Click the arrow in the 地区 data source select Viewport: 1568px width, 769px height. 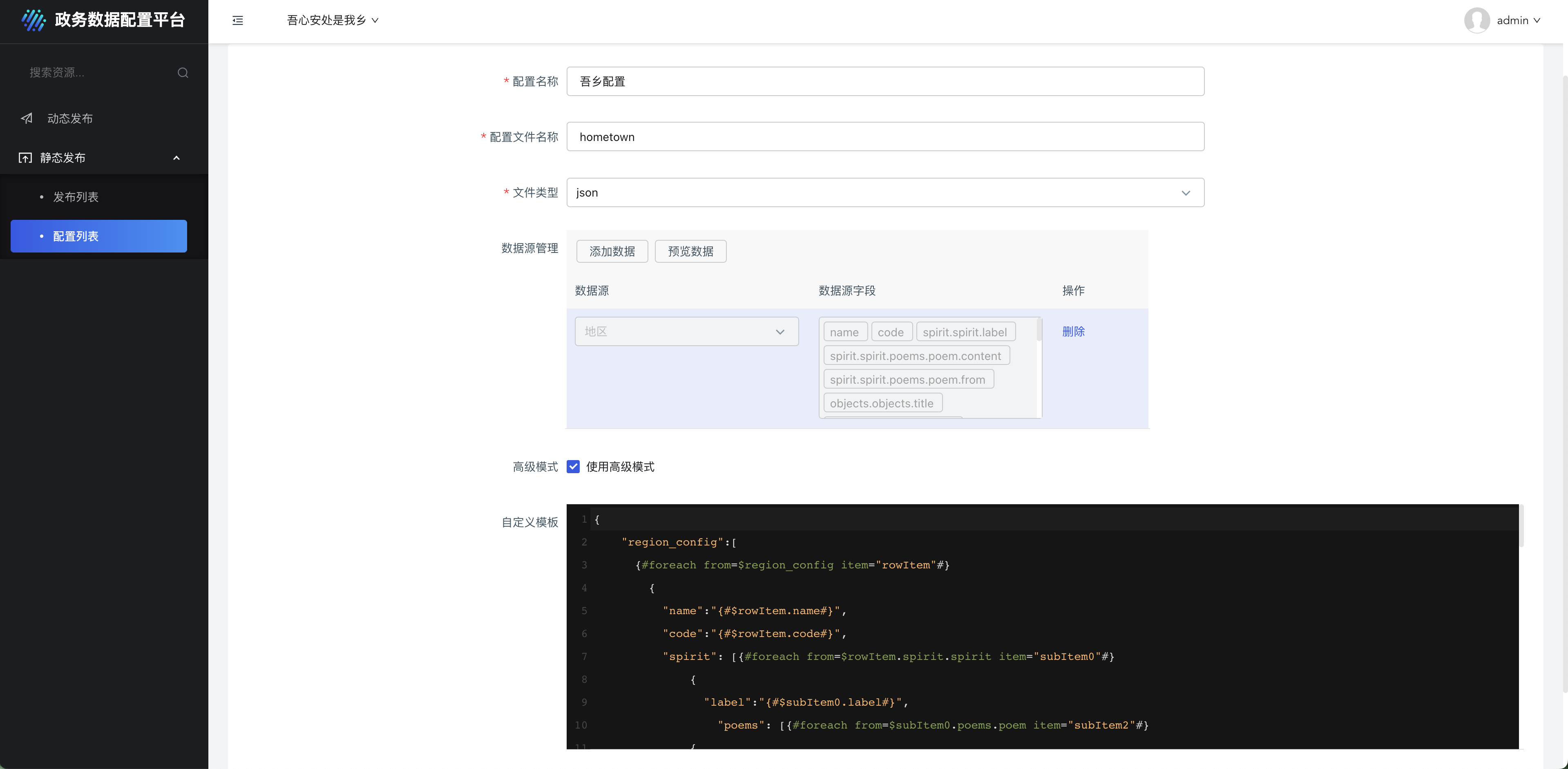click(780, 332)
